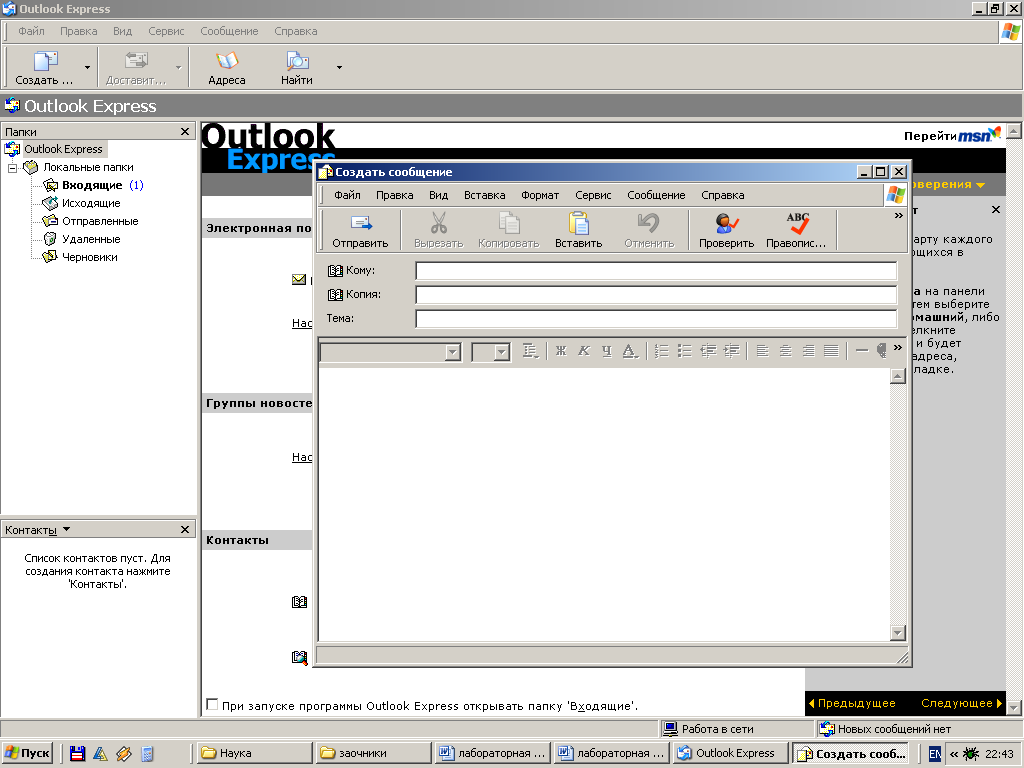Open the Создать button dropdown arrow
The height and width of the screenshot is (768, 1024).
88,67
